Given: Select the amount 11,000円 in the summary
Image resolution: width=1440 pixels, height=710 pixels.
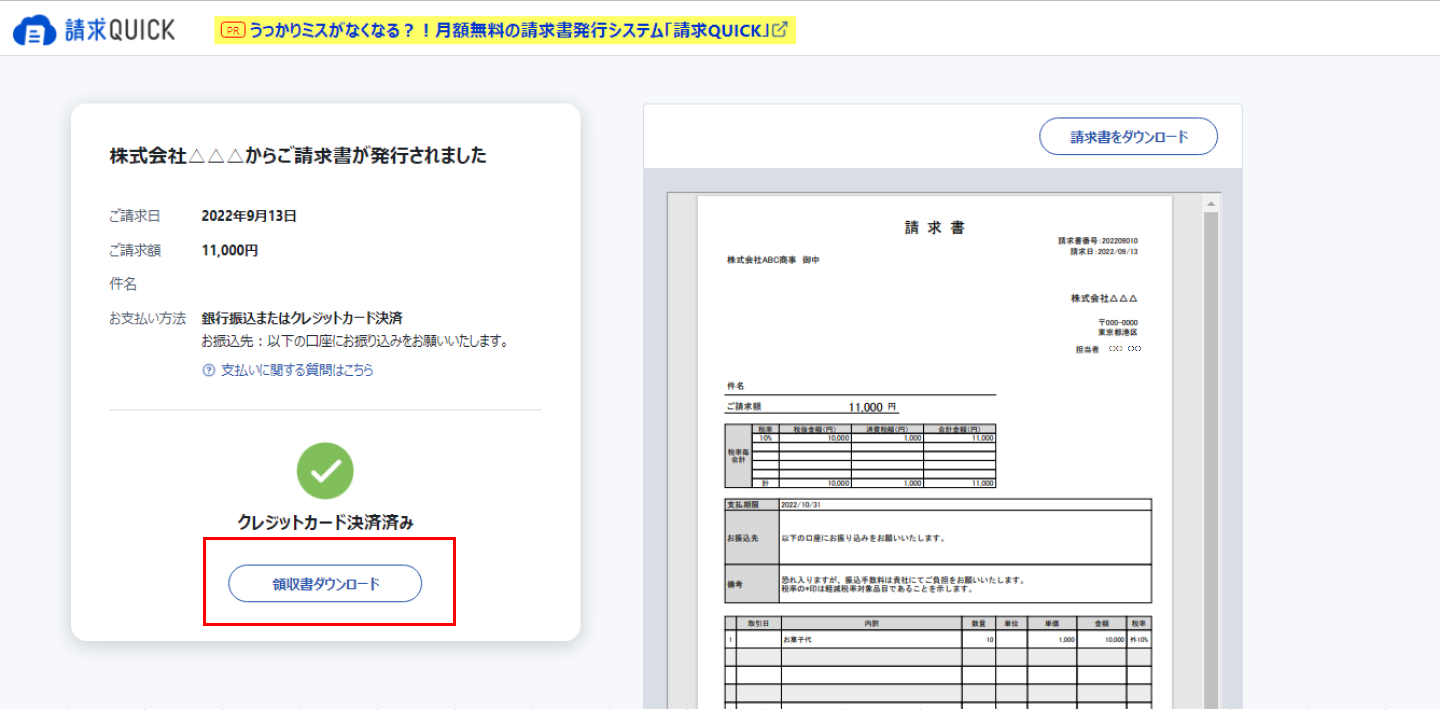Looking at the screenshot, I should click(x=229, y=250).
